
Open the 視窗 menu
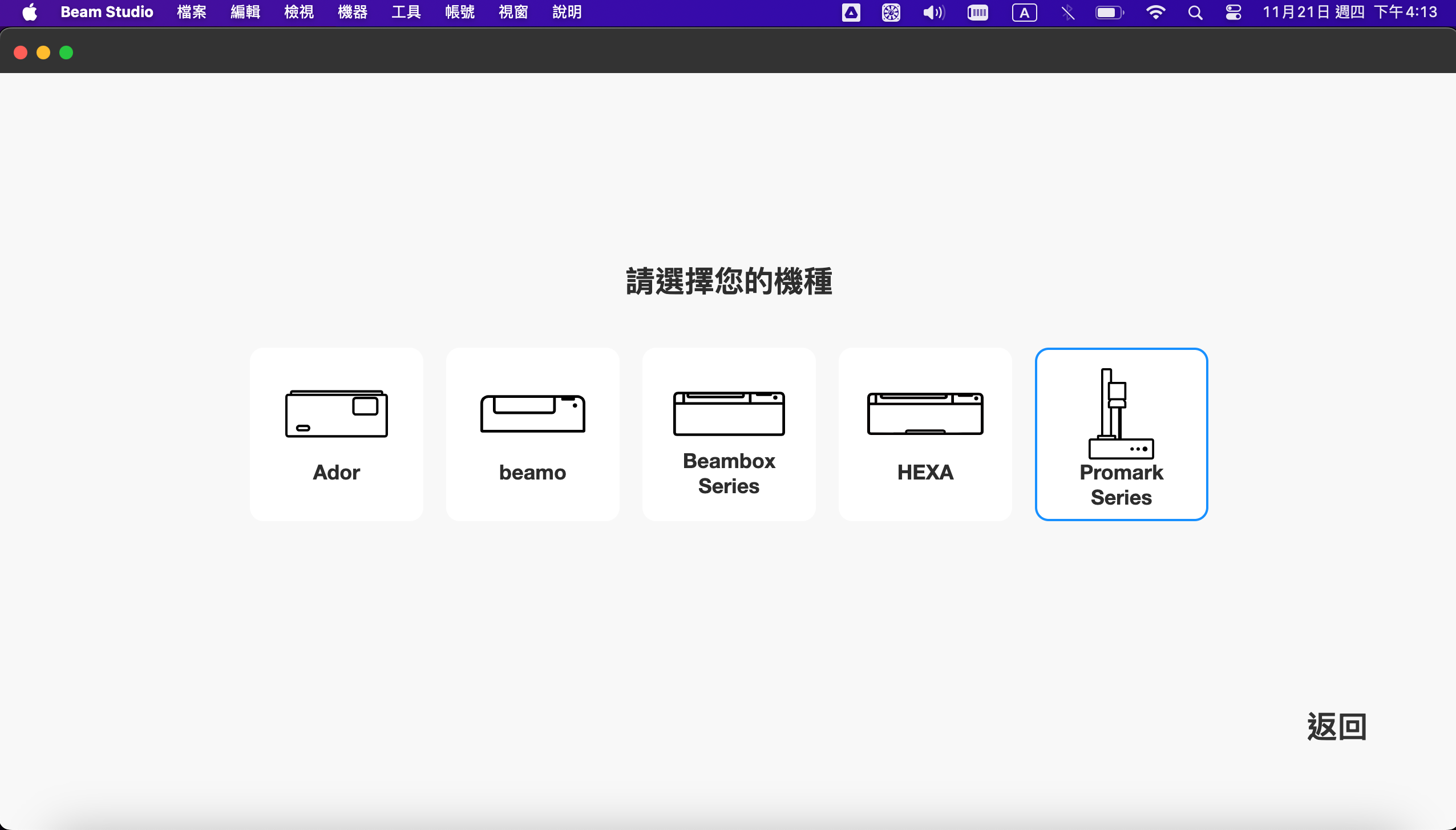(x=513, y=12)
